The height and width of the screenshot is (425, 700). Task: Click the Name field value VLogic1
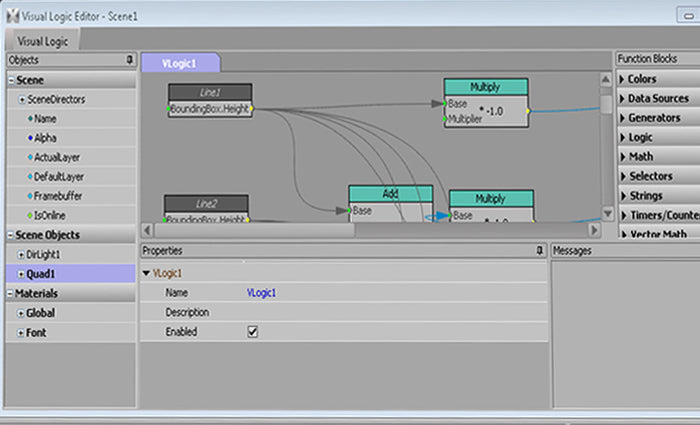click(x=261, y=292)
